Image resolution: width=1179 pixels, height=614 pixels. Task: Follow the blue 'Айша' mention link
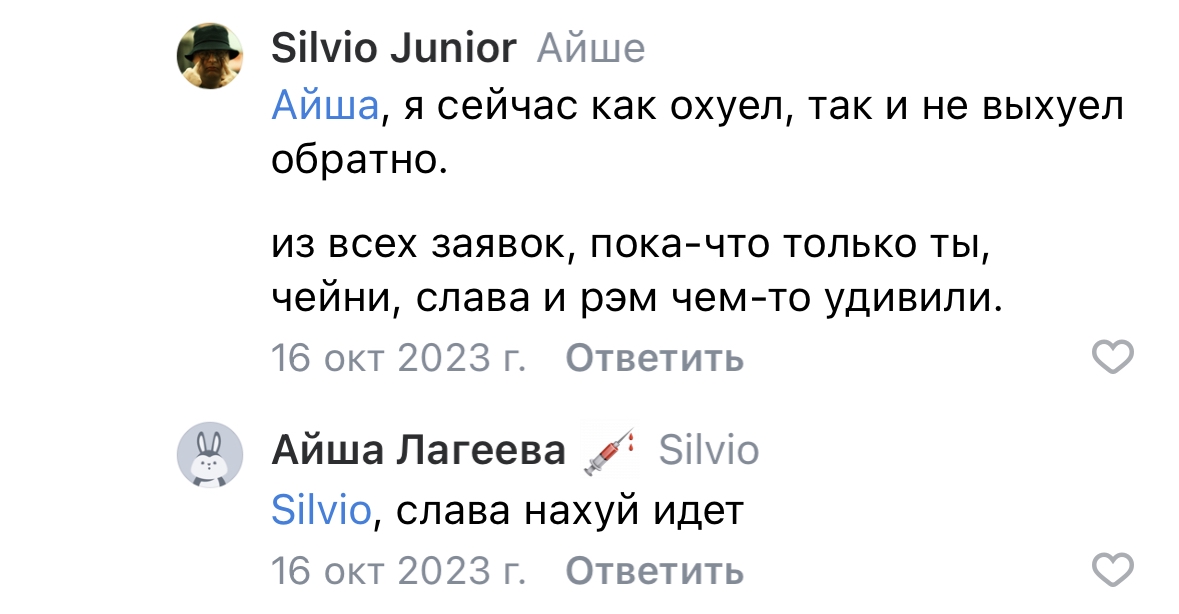[x=325, y=105]
